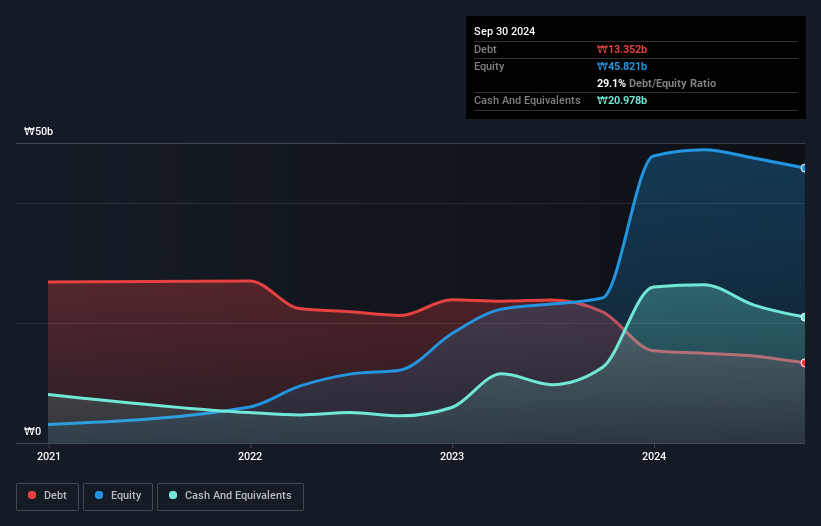Image resolution: width=821 pixels, height=526 pixels.
Task: Click the ₩13.352b debt value
Action: pyautogui.click(x=622, y=49)
